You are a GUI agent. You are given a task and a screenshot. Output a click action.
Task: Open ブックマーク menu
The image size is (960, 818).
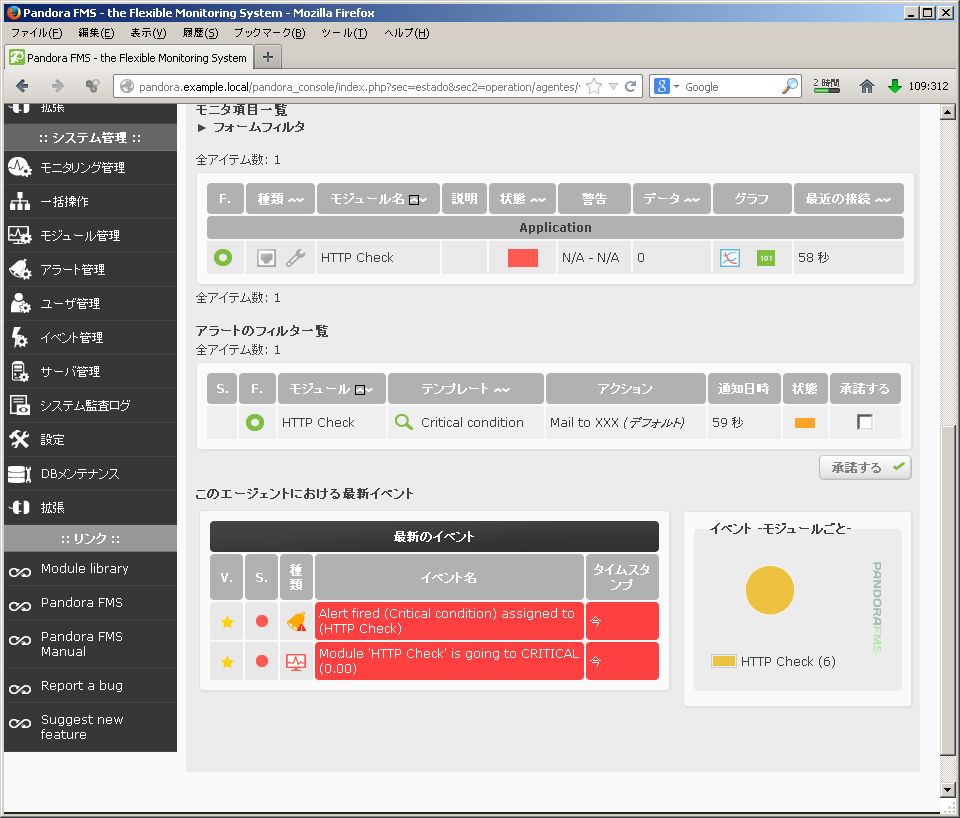point(269,33)
